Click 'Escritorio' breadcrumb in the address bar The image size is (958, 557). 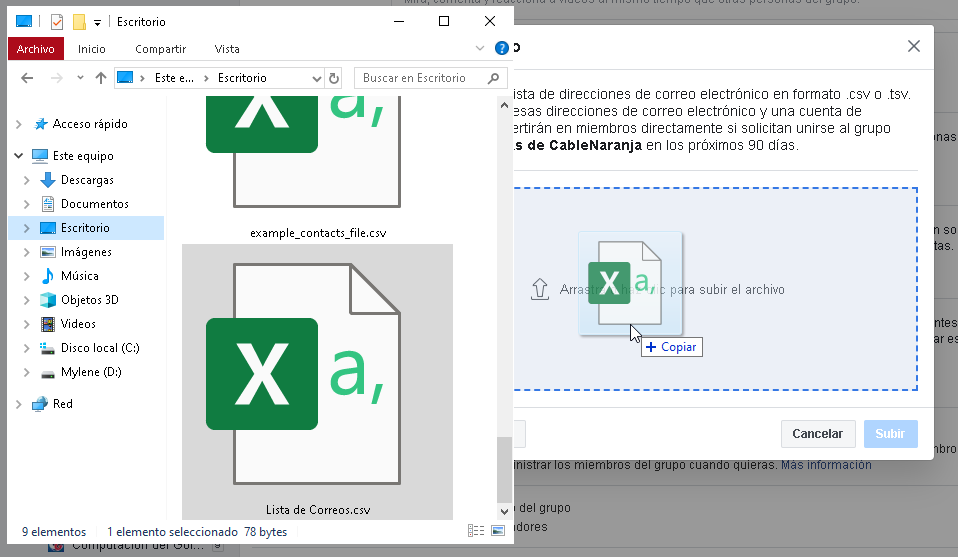pyautogui.click(x=242, y=78)
